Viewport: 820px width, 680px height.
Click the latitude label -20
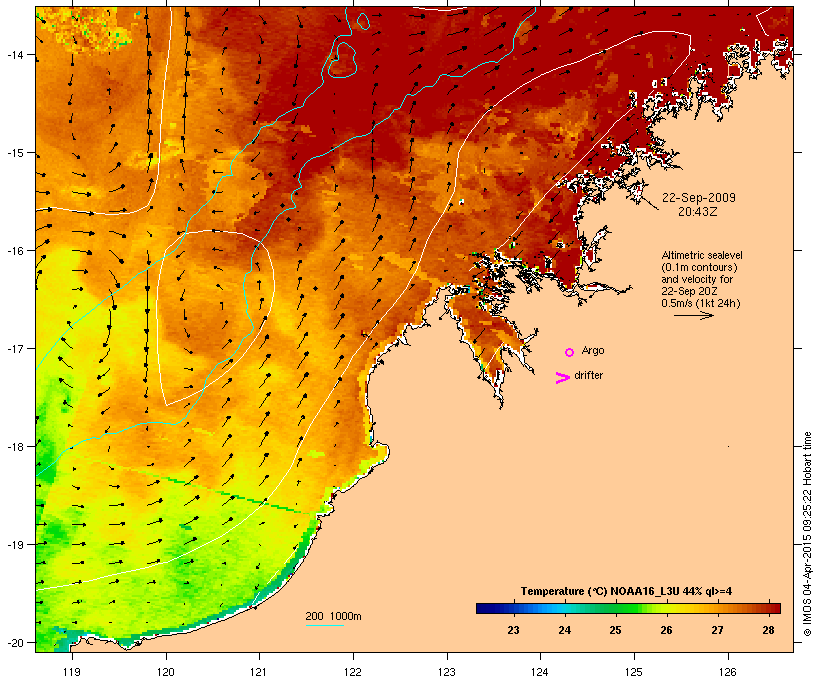pyautogui.click(x=14, y=642)
